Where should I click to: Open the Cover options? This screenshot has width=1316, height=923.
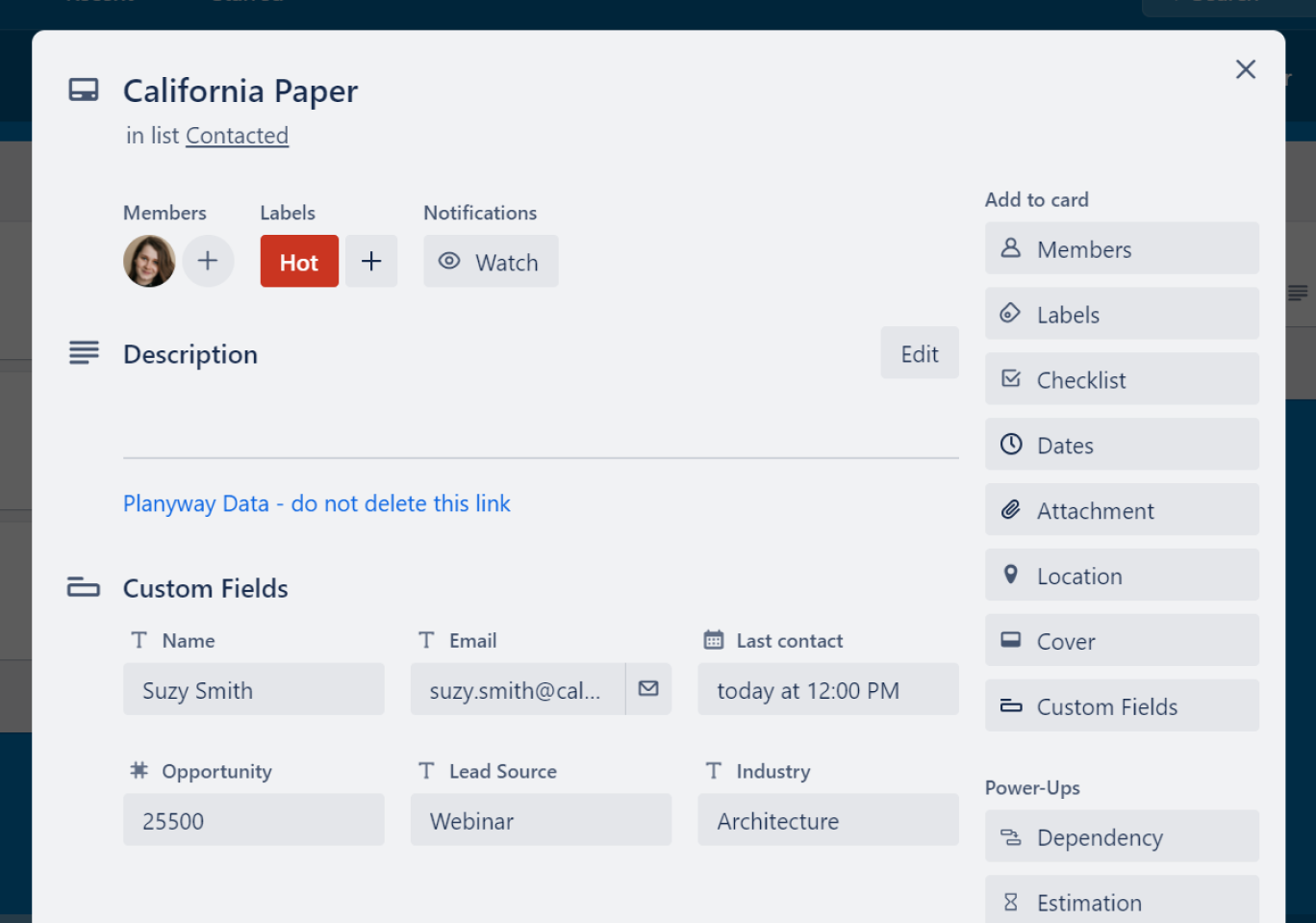tap(1121, 642)
